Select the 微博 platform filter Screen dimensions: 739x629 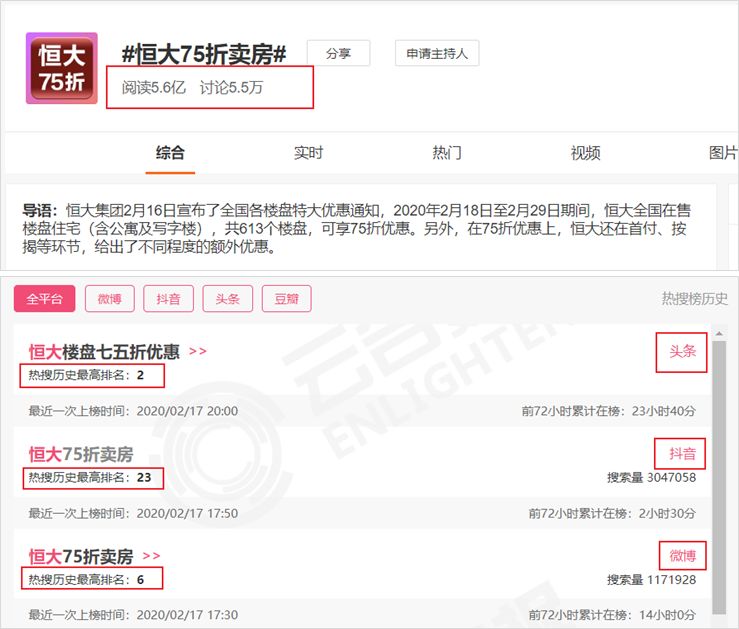point(109,299)
